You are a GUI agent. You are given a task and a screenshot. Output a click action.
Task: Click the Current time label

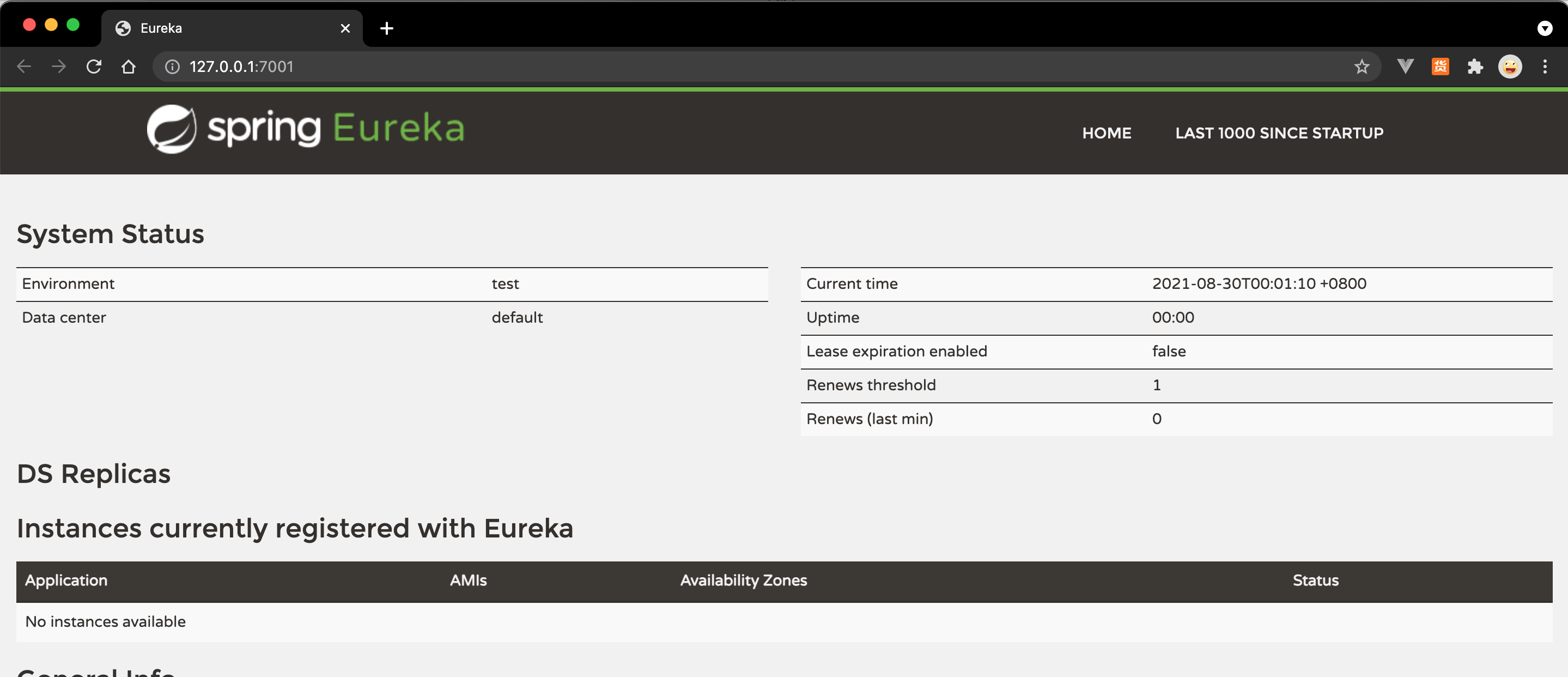pos(852,283)
